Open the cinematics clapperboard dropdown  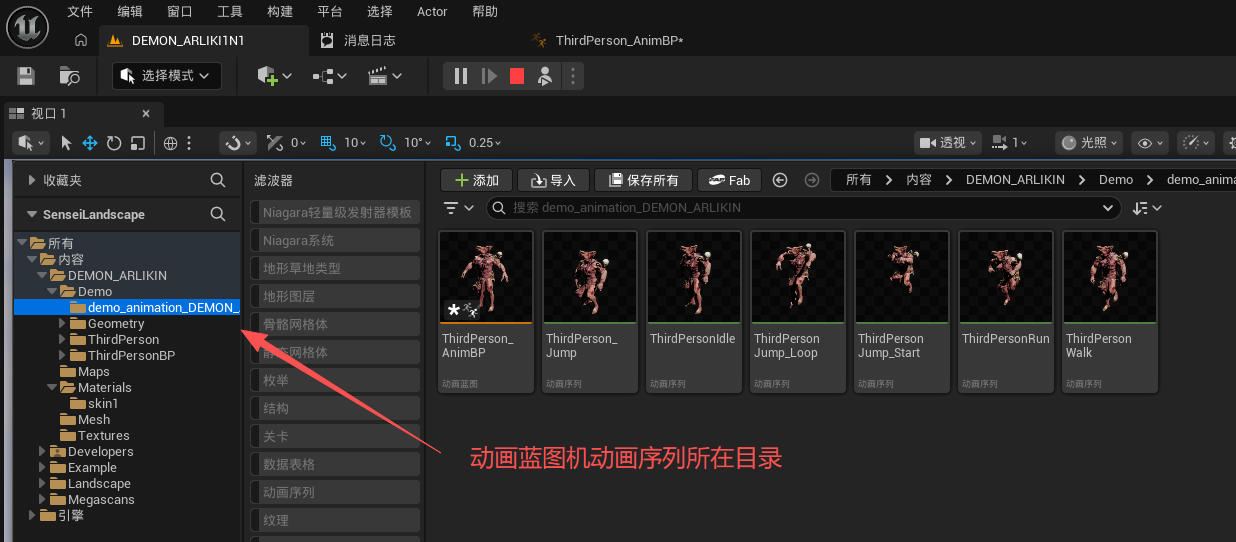[x=385, y=76]
